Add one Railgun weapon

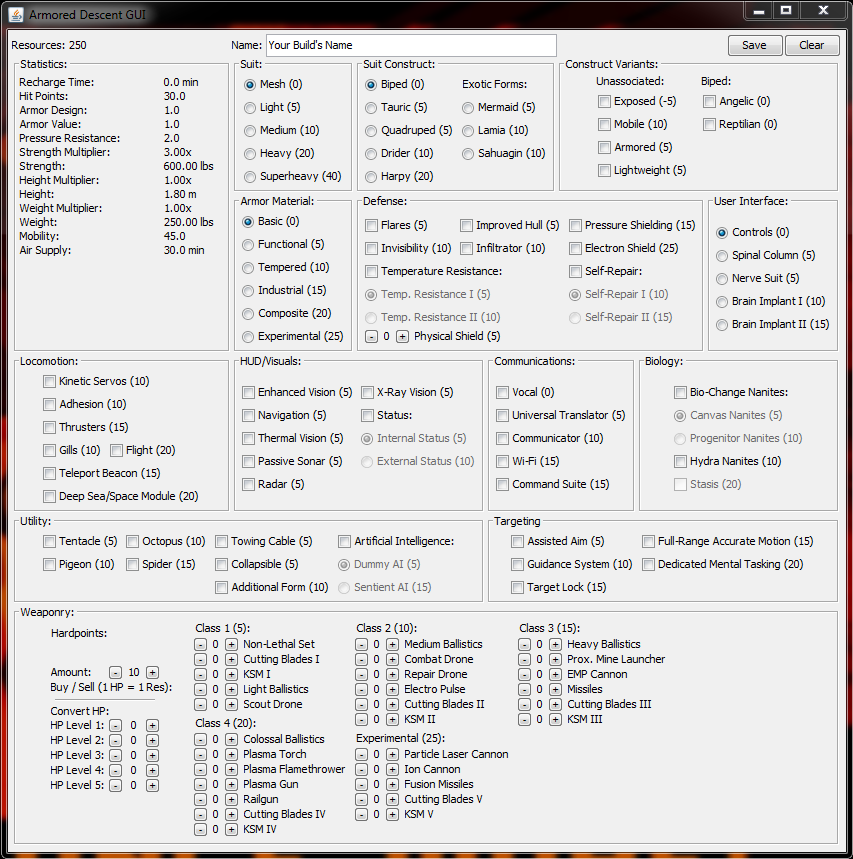pyautogui.click(x=231, y=799)
